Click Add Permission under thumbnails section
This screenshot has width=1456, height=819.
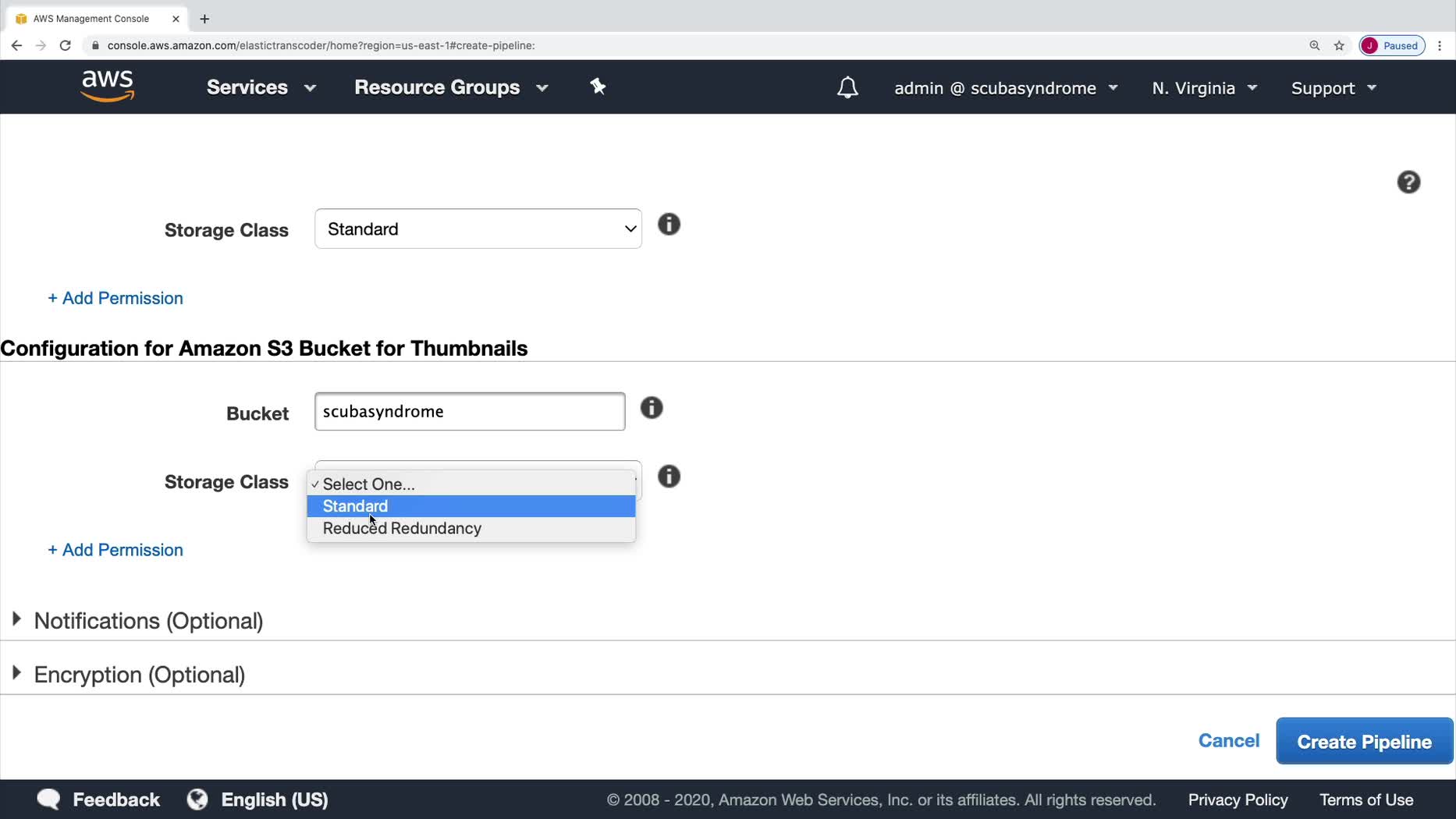coord(115,550)
